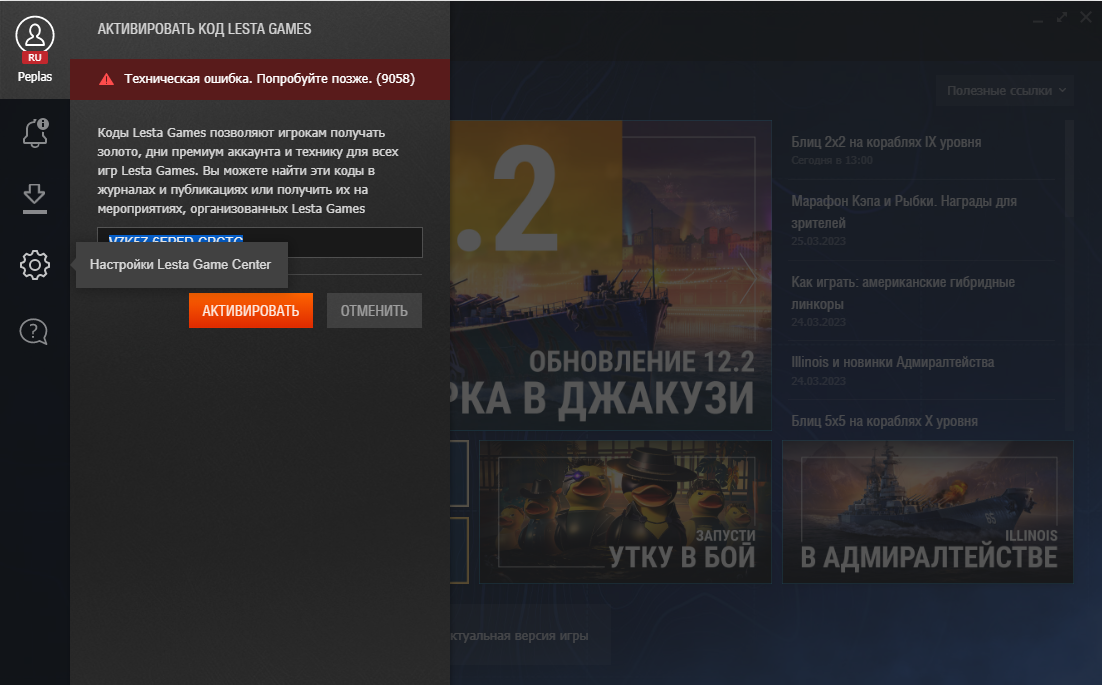Open news 'Как играть: американские гибридные линкоры'
The height and width of the screenshot is (685, 1102).
902,293
